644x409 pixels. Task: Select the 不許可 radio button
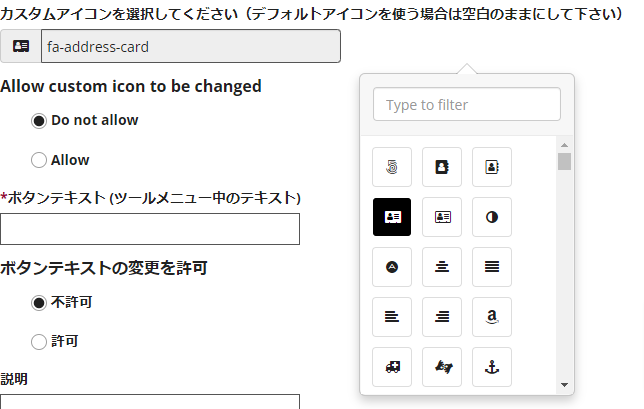click(x=39, y=303)
